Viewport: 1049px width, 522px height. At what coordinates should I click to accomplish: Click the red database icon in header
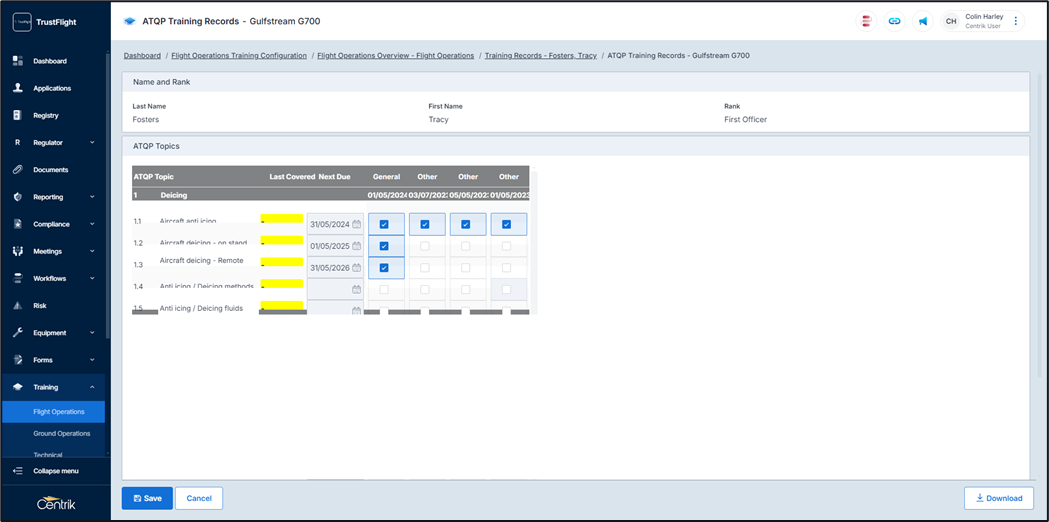point(866,21)
